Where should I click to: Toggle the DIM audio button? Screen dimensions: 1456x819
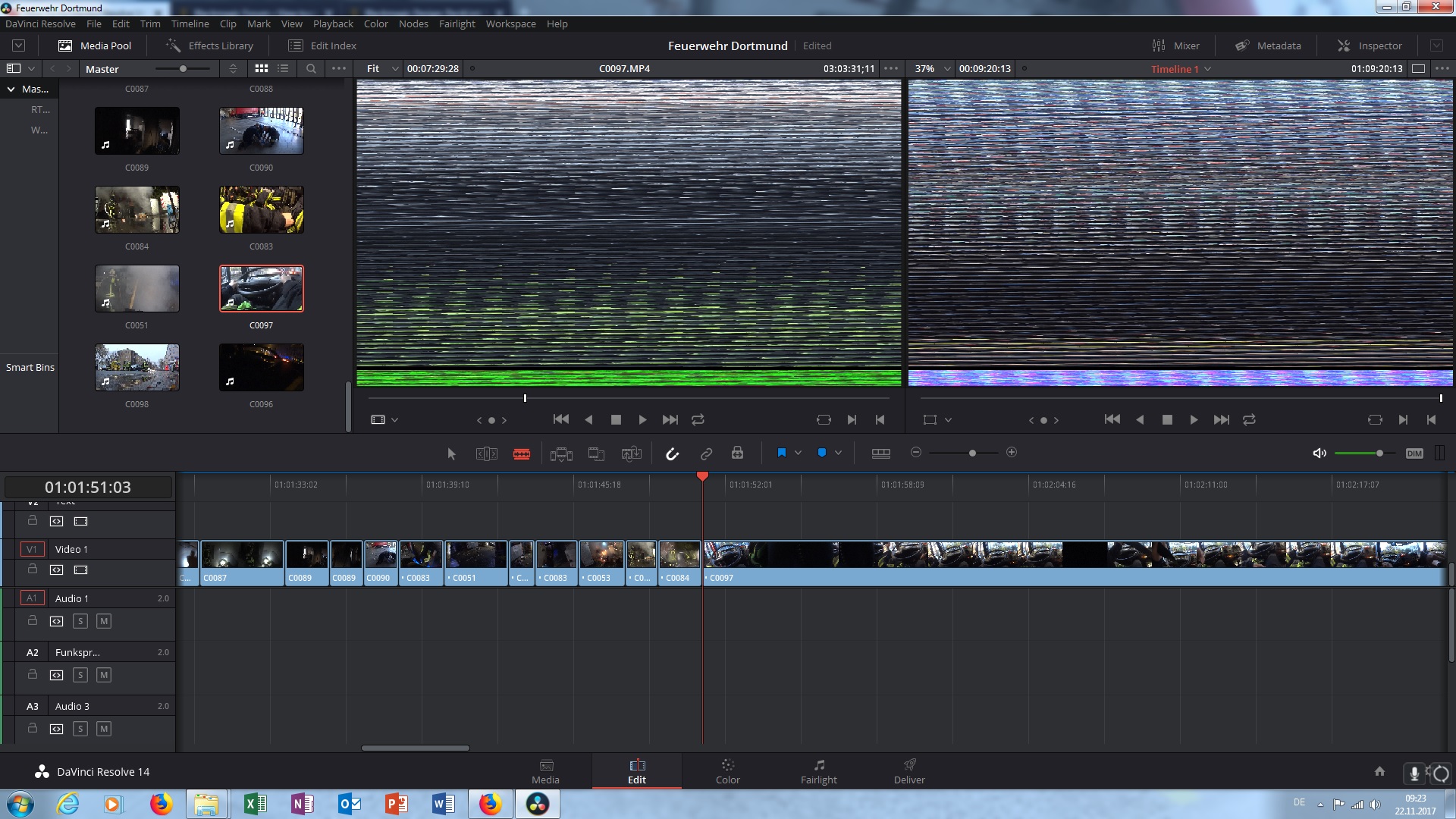click(1414, 453)
